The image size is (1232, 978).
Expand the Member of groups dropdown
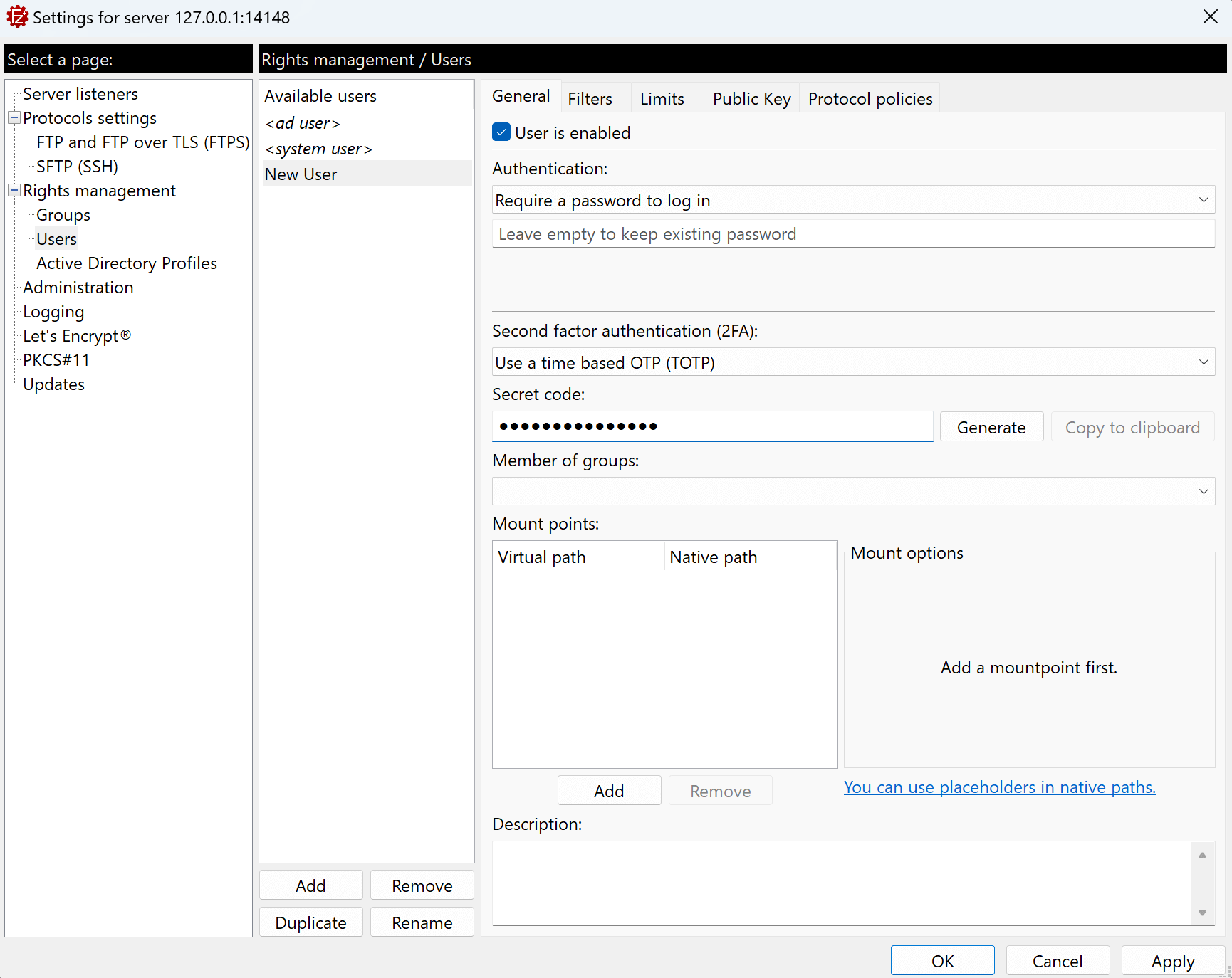[x=852, y=491]
